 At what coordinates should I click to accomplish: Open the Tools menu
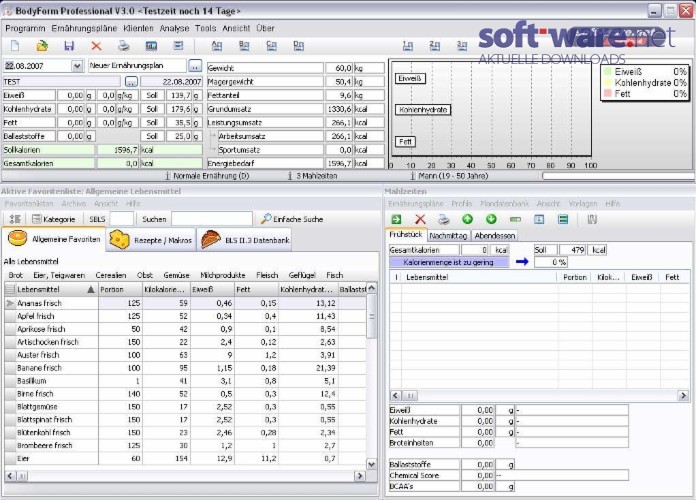point(206,28)
